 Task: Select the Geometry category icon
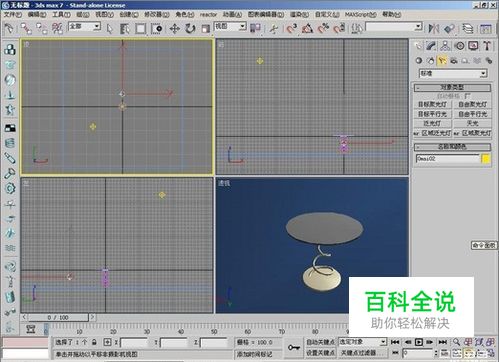click(419, 60)
